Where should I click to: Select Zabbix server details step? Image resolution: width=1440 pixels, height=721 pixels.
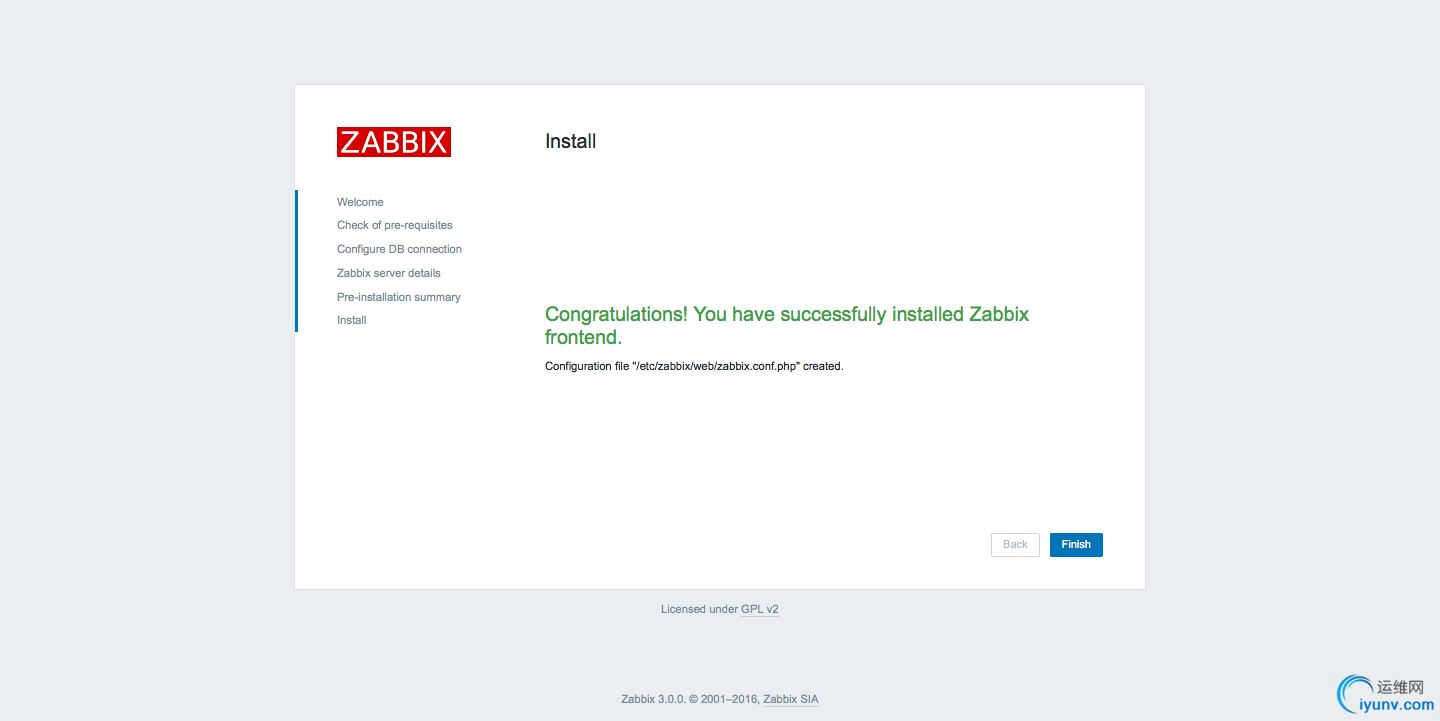click(x=389, y=273)
